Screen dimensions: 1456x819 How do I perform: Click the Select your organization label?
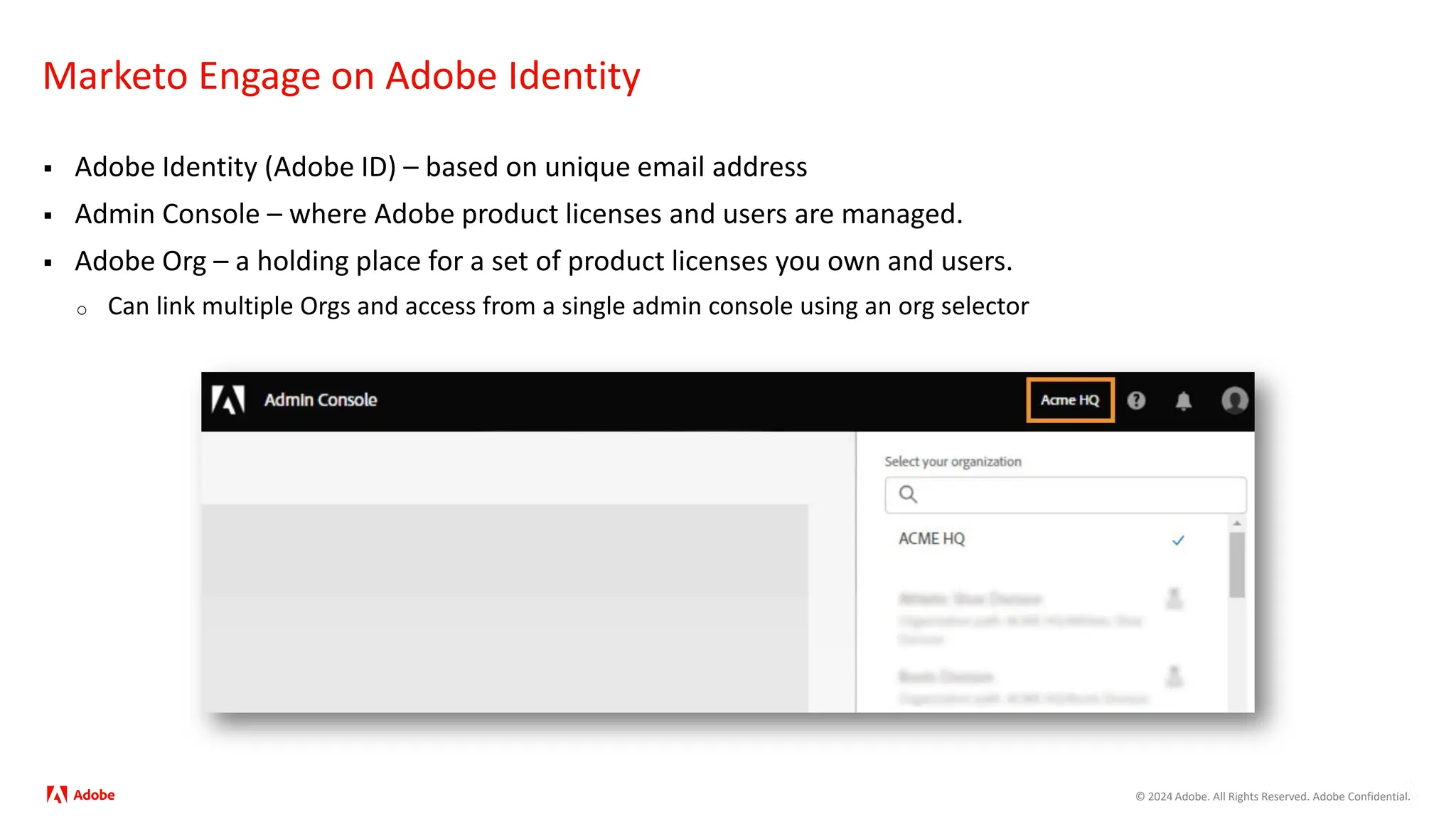(953, 461)
